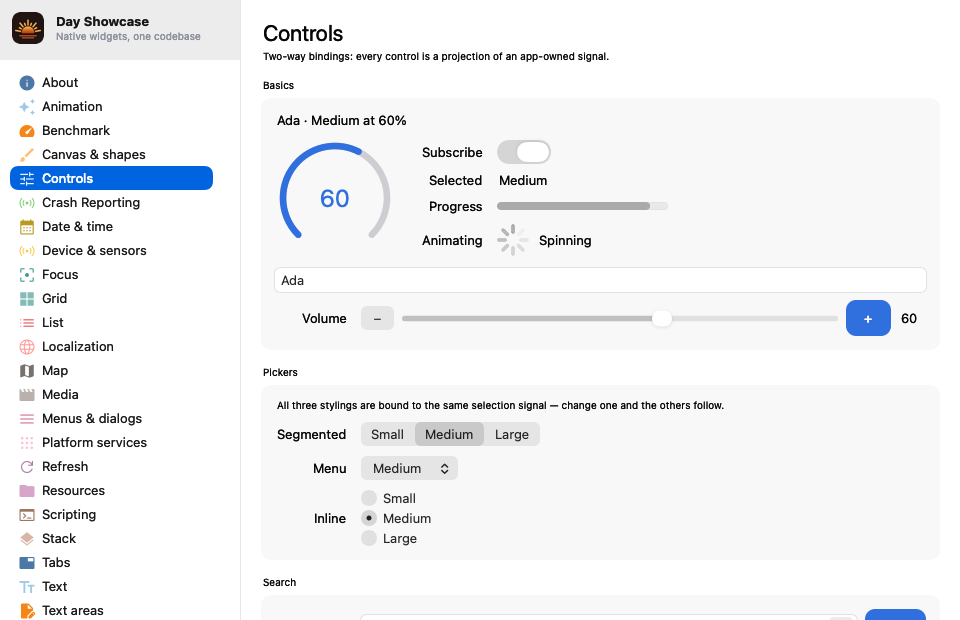
Task: Click the Search input field
Action: pyautogui.click(x=609, y=617)
